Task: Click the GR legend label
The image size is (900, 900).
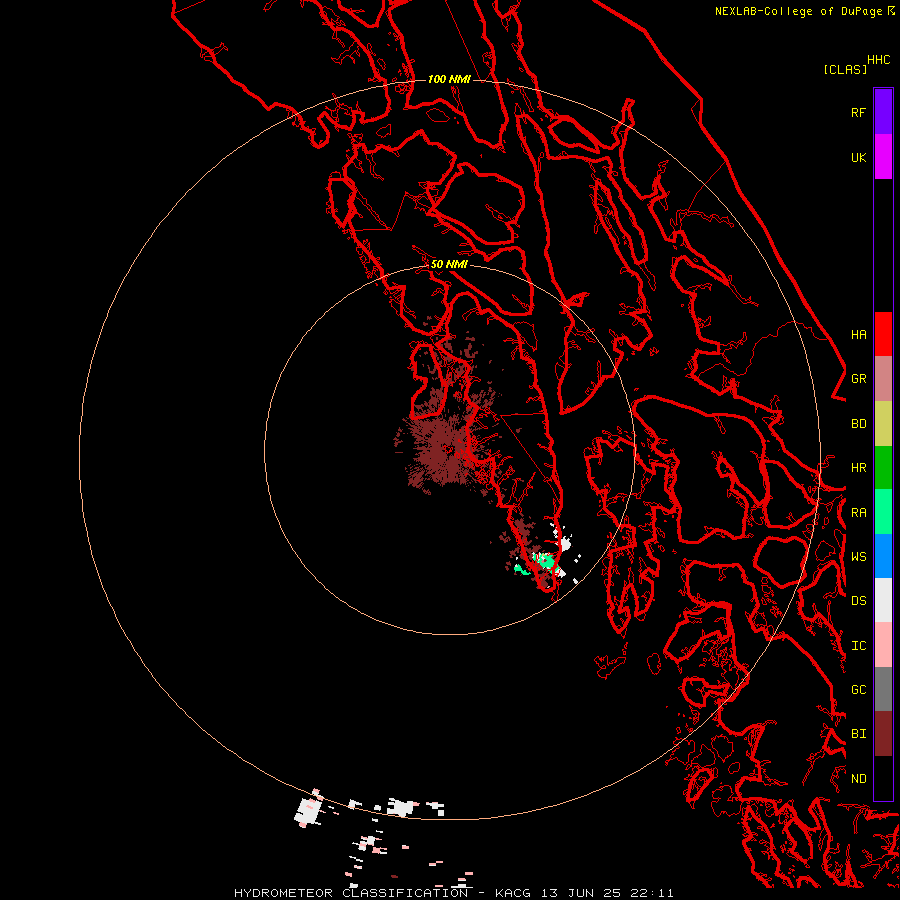Action: click(x=858, y=379)
